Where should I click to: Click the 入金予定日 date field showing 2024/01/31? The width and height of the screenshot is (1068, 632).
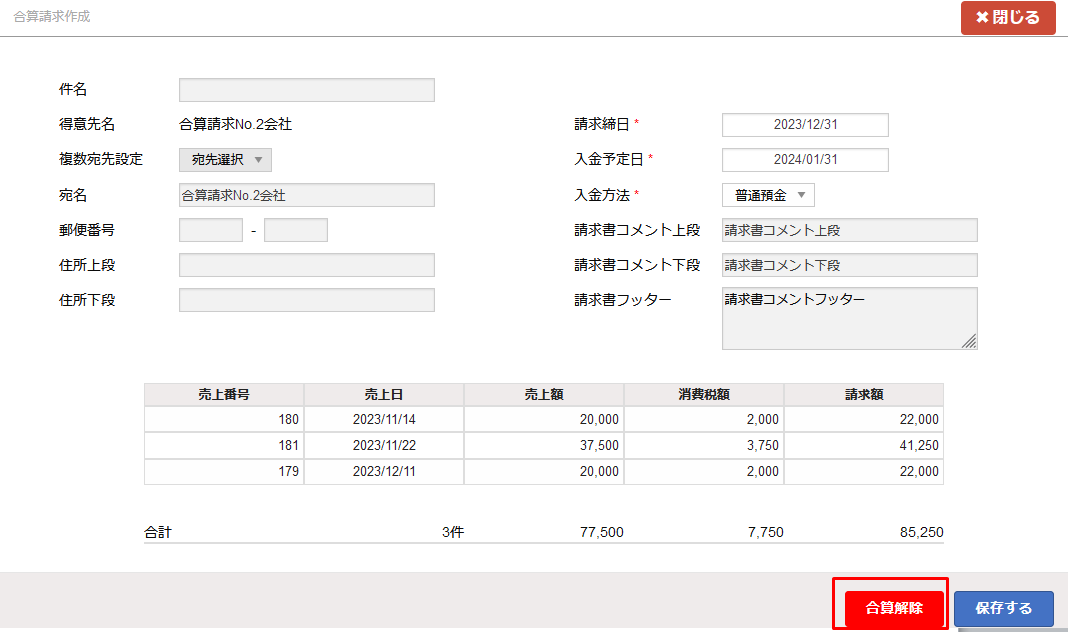coord(805,159)
